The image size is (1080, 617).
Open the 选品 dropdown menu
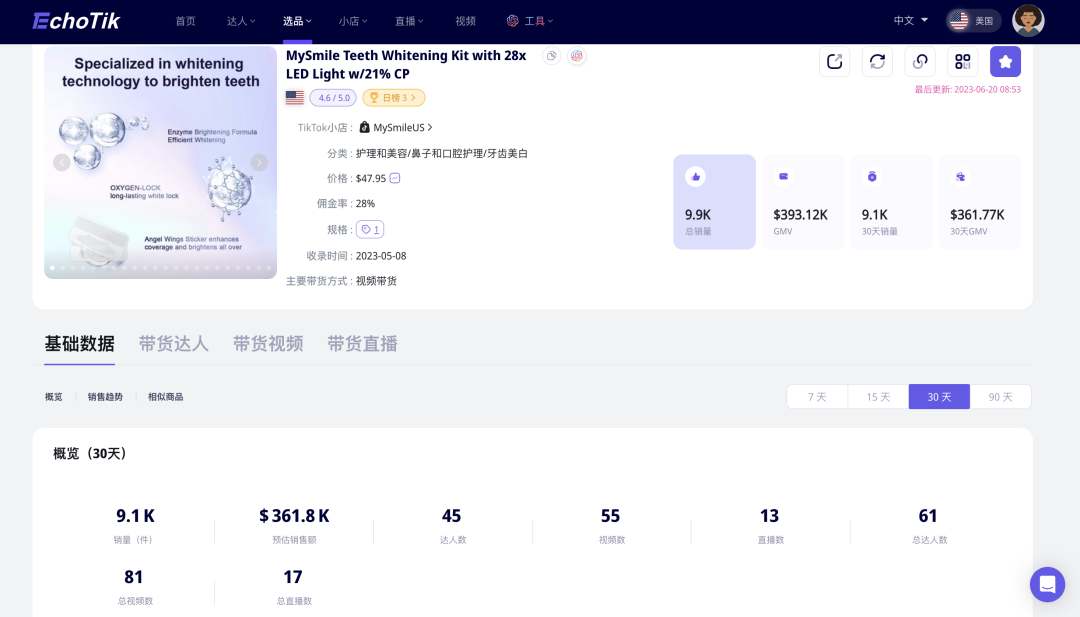coord(296,20)
